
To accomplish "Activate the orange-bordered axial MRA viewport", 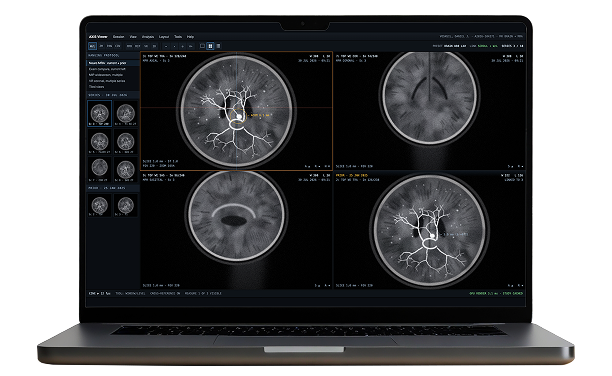I will (x=237, y=111).
